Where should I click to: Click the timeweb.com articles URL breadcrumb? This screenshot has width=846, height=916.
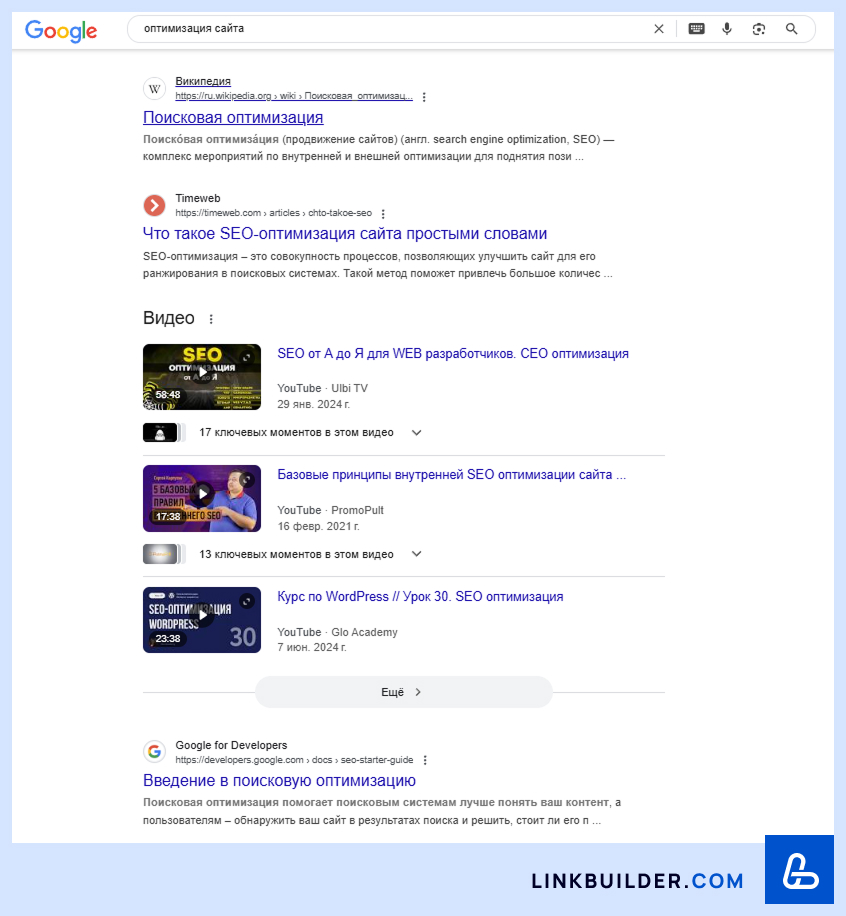[273, 213]
